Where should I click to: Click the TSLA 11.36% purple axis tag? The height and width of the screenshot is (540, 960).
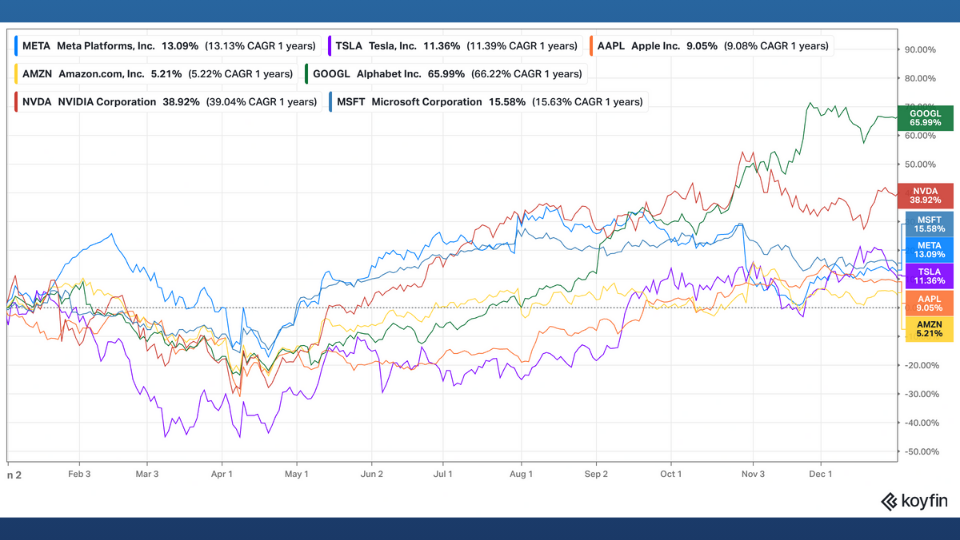(x=925, y=276)
